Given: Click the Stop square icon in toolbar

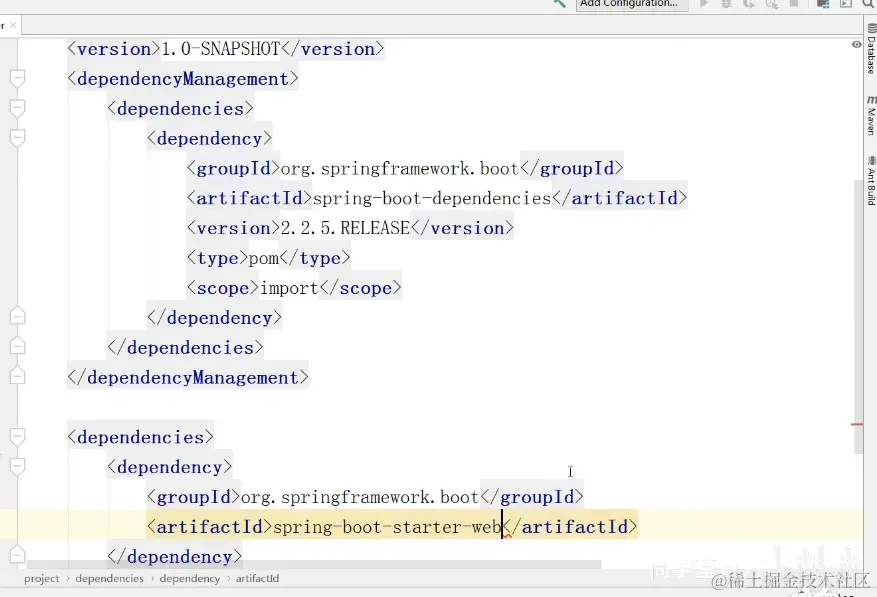Looking at the screenshot, I should pos(794,3).
